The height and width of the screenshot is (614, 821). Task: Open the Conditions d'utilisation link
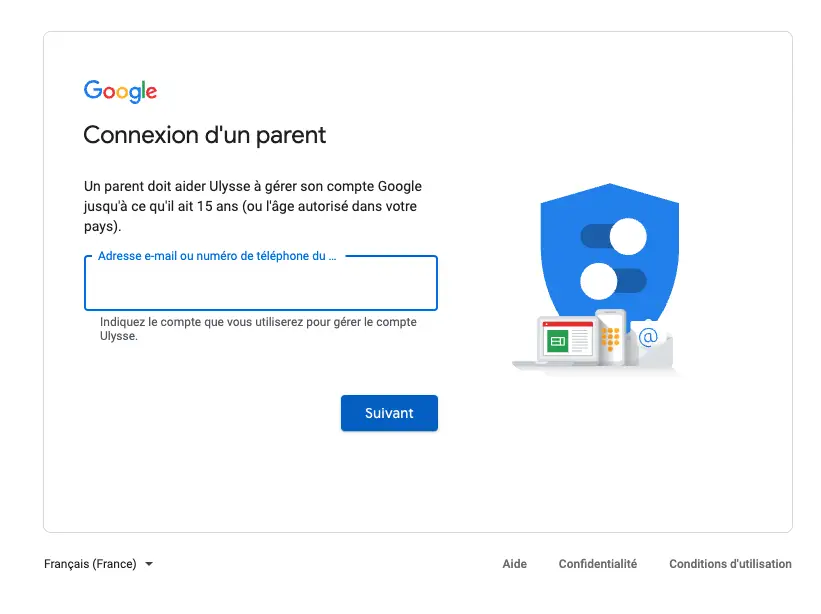pyautogui.click(x=730, y=564)
